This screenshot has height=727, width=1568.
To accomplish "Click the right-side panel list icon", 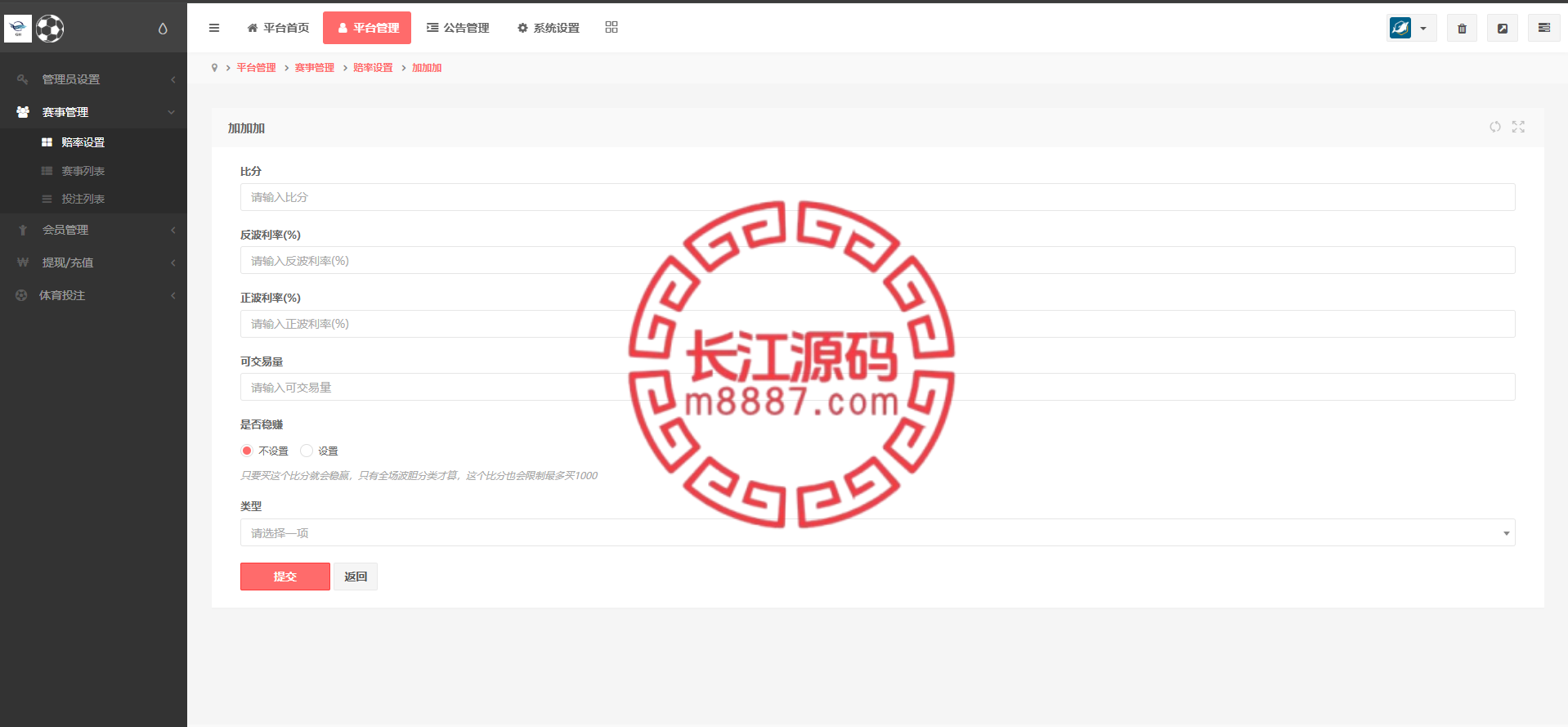I will click(1544, 29).
